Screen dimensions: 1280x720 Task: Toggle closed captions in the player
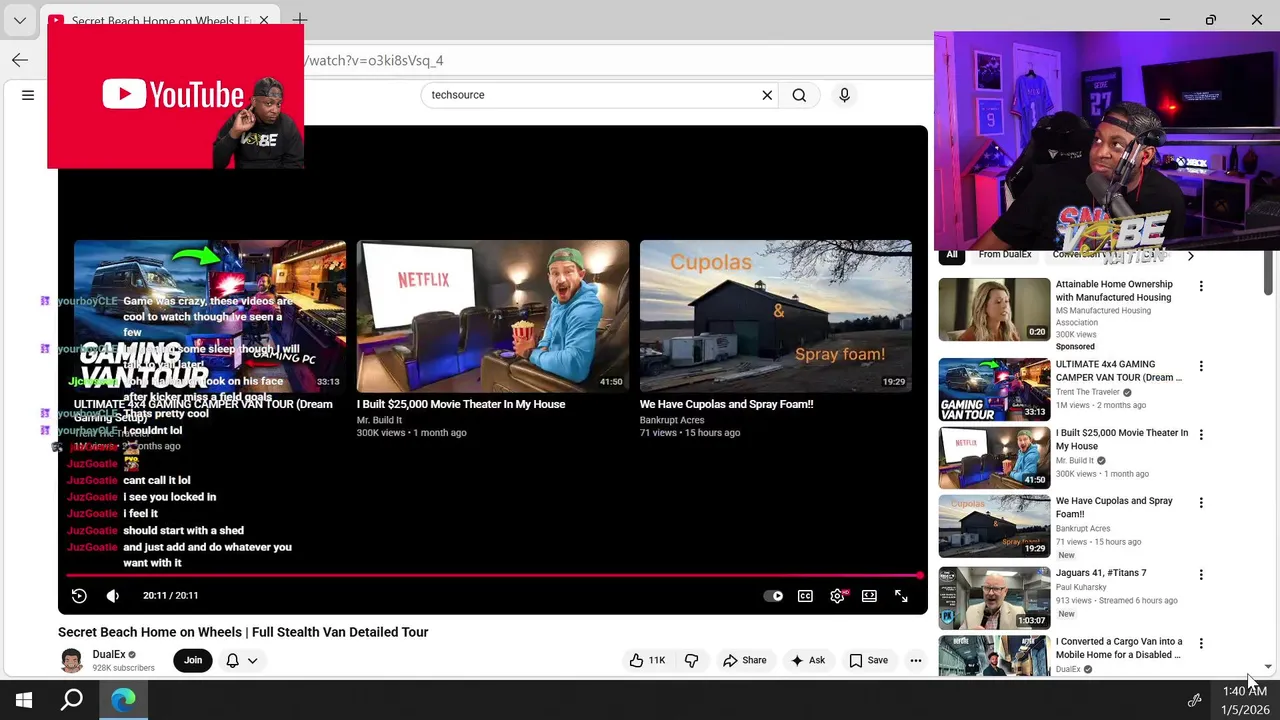(805, 596)
